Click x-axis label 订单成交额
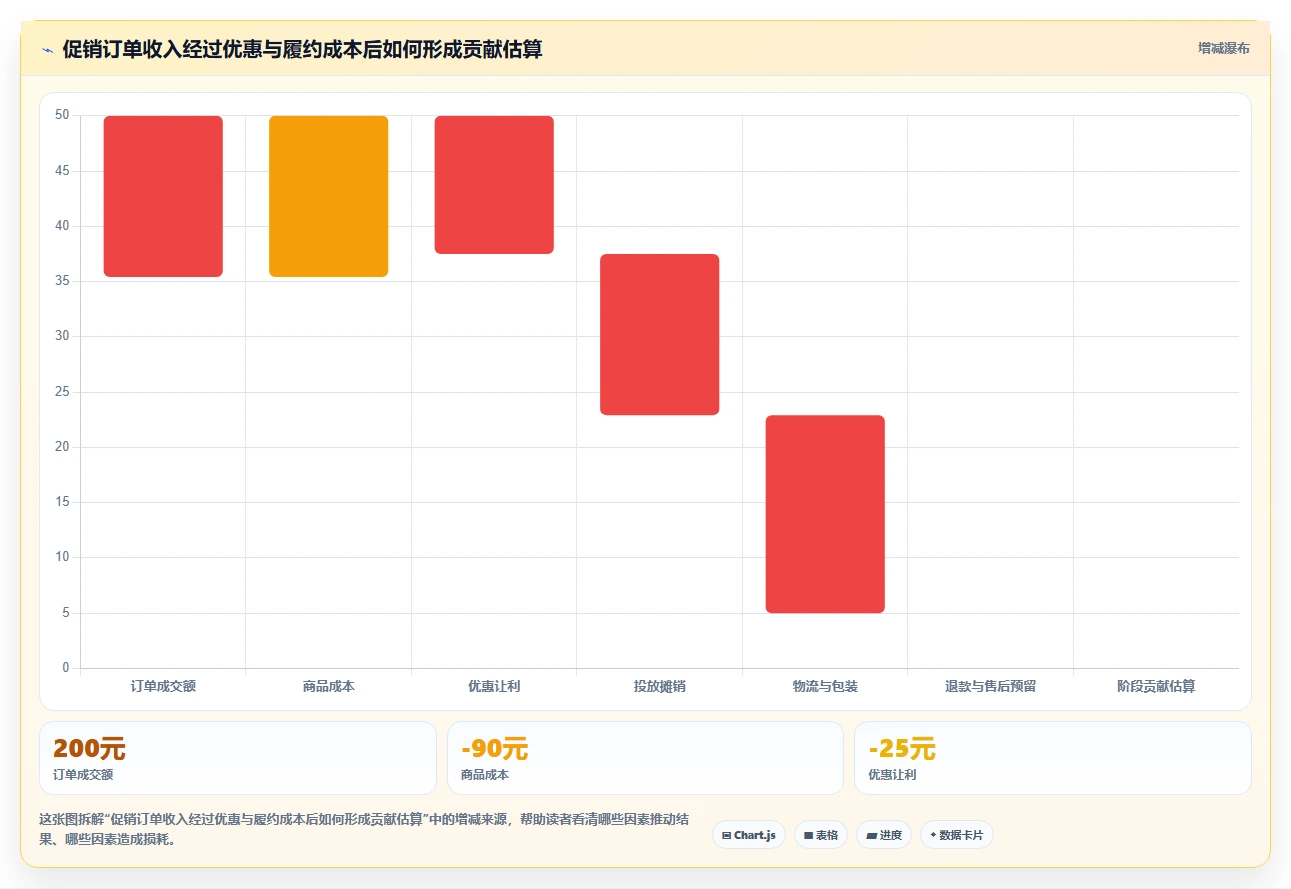This screenshot has height=889, width=1291. tap(163, 686)
